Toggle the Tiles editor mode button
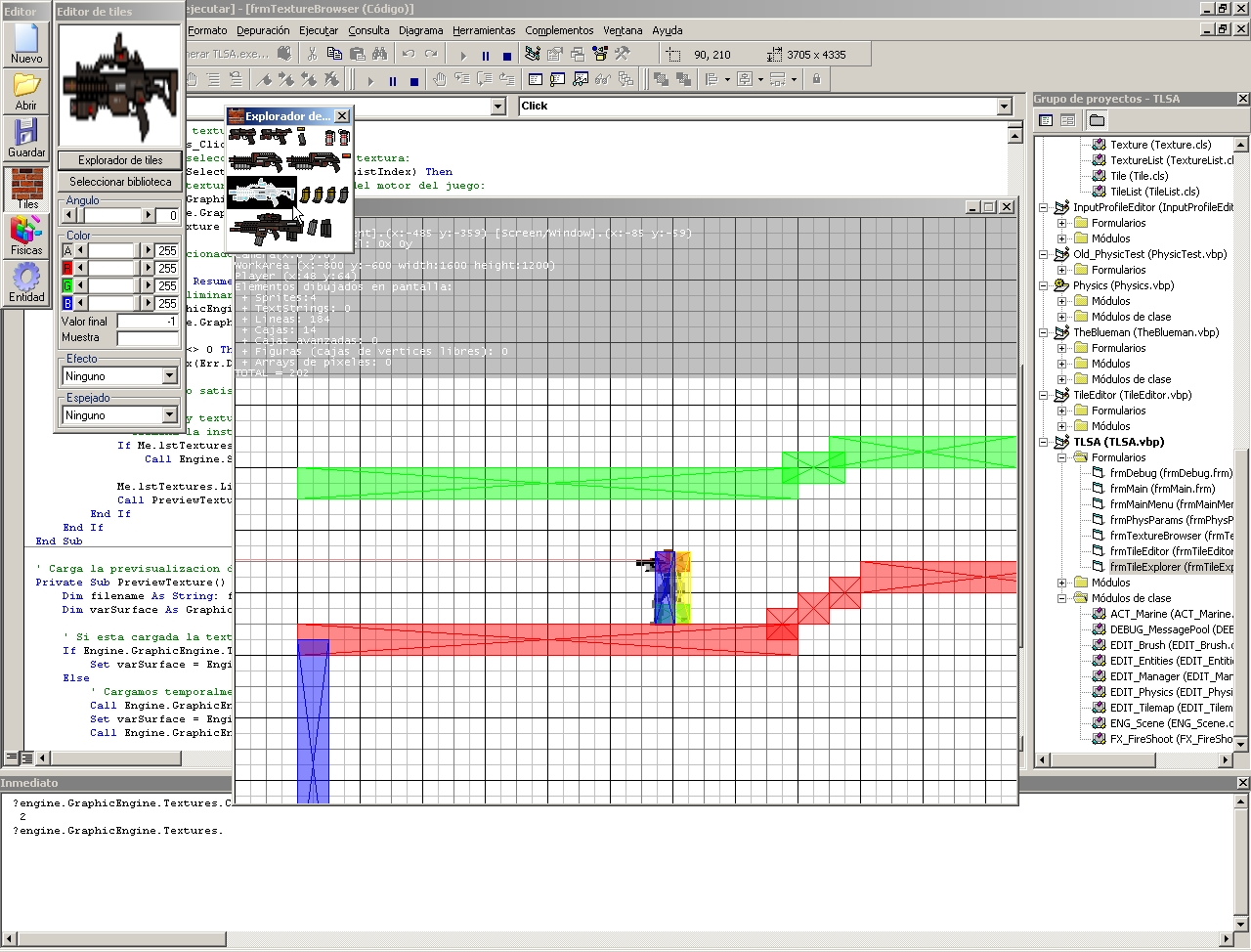 [x=26, y=188]
